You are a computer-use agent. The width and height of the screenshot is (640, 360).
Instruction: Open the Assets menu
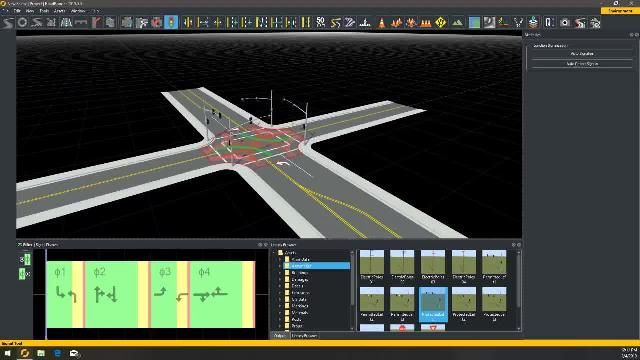coord(60,11)
